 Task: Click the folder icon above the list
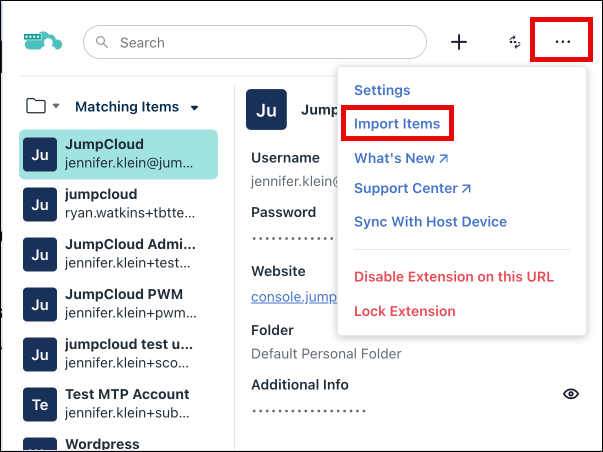click(x=36, y=106)
